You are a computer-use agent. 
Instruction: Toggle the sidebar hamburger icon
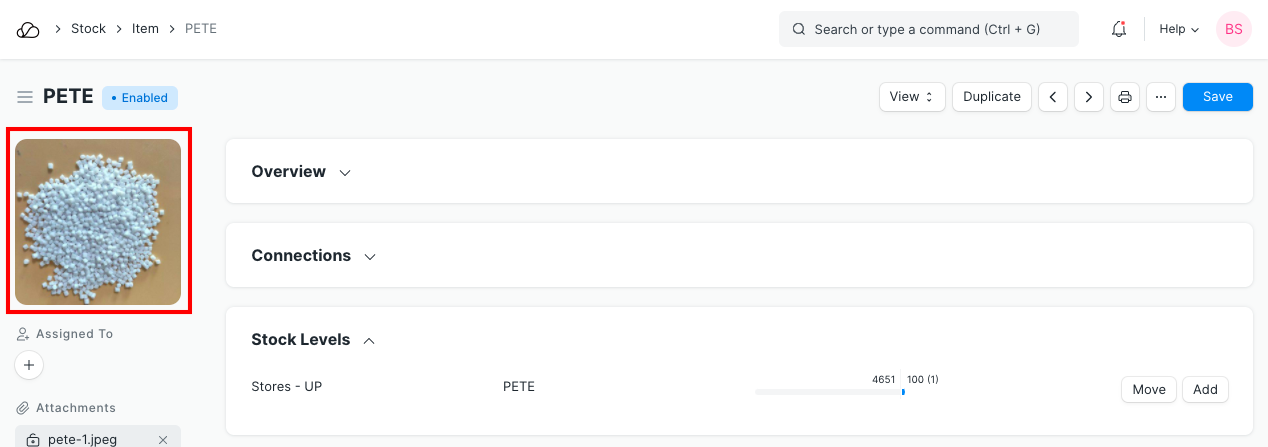click(25, 97)
